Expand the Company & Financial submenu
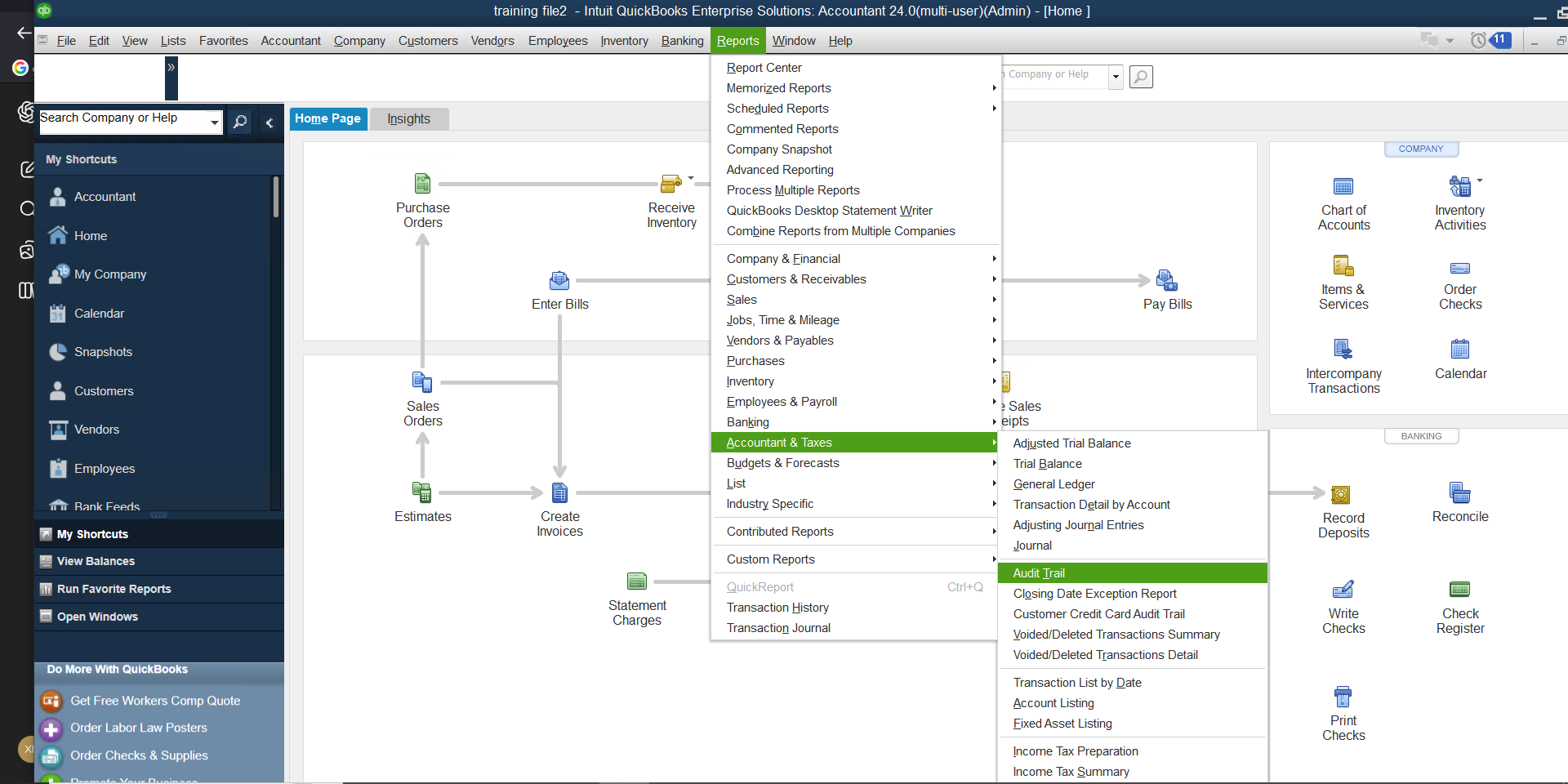 856,259
